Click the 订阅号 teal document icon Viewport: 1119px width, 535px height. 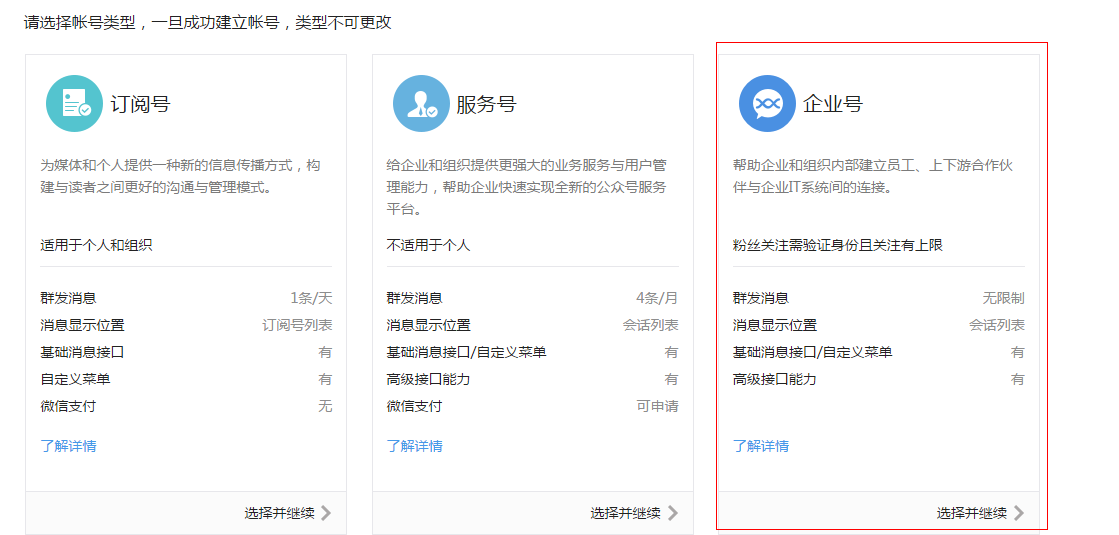[74, 103]
